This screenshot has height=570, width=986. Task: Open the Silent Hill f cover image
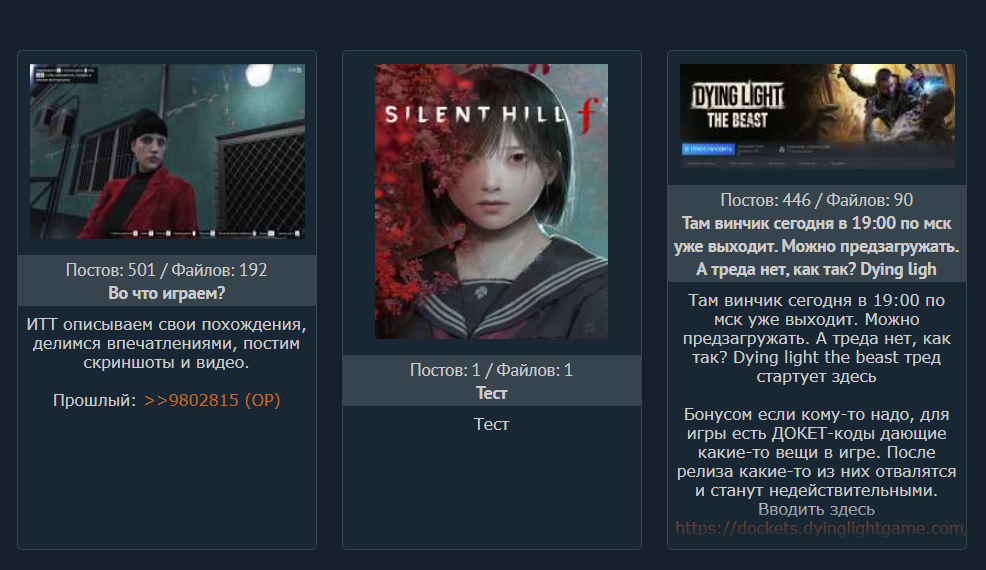(x=492, y=201)
